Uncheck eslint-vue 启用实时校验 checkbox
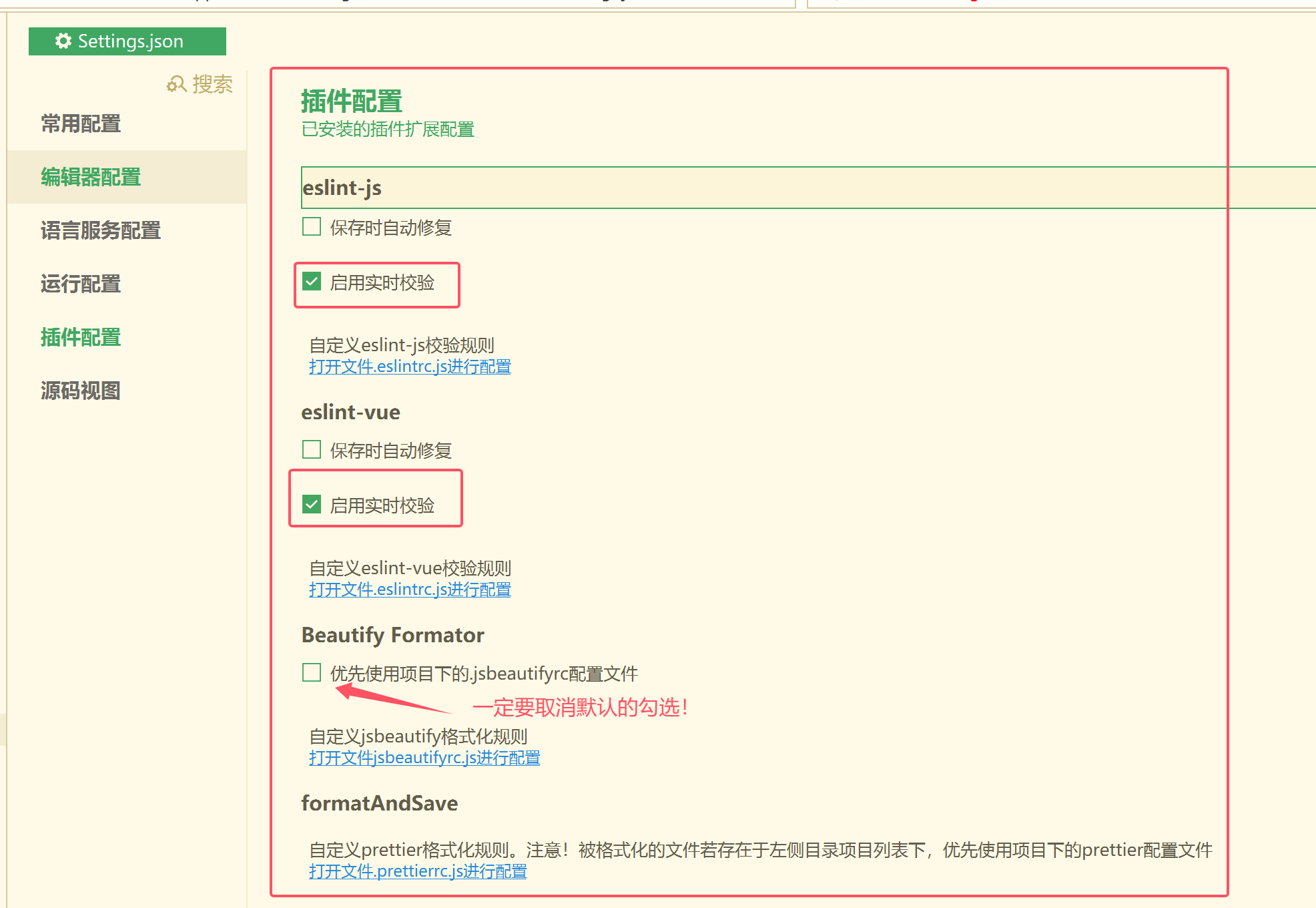 pyautogui.click(x=312, y=504)
